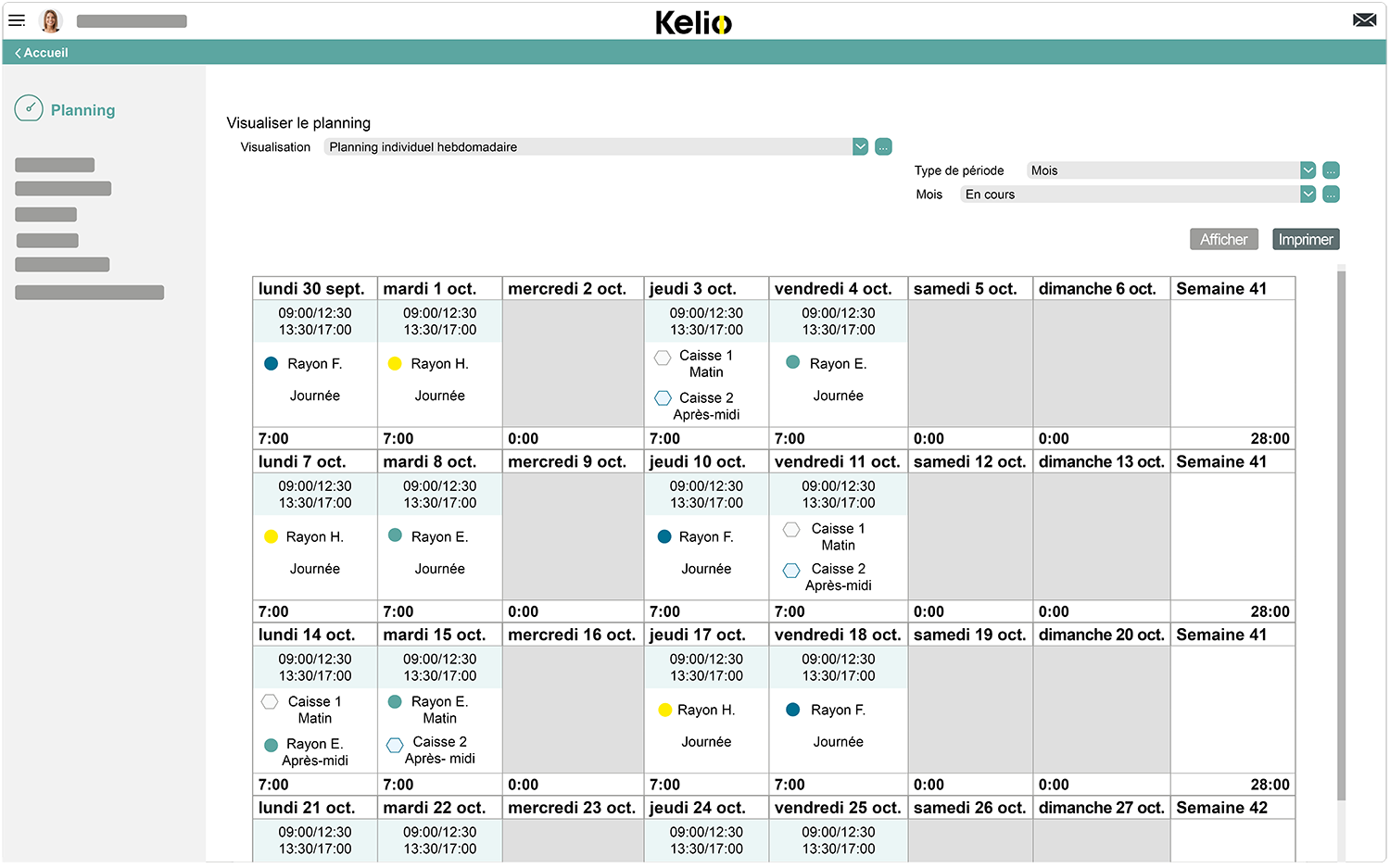Open messages via the envelope icon

(1364, 19)
